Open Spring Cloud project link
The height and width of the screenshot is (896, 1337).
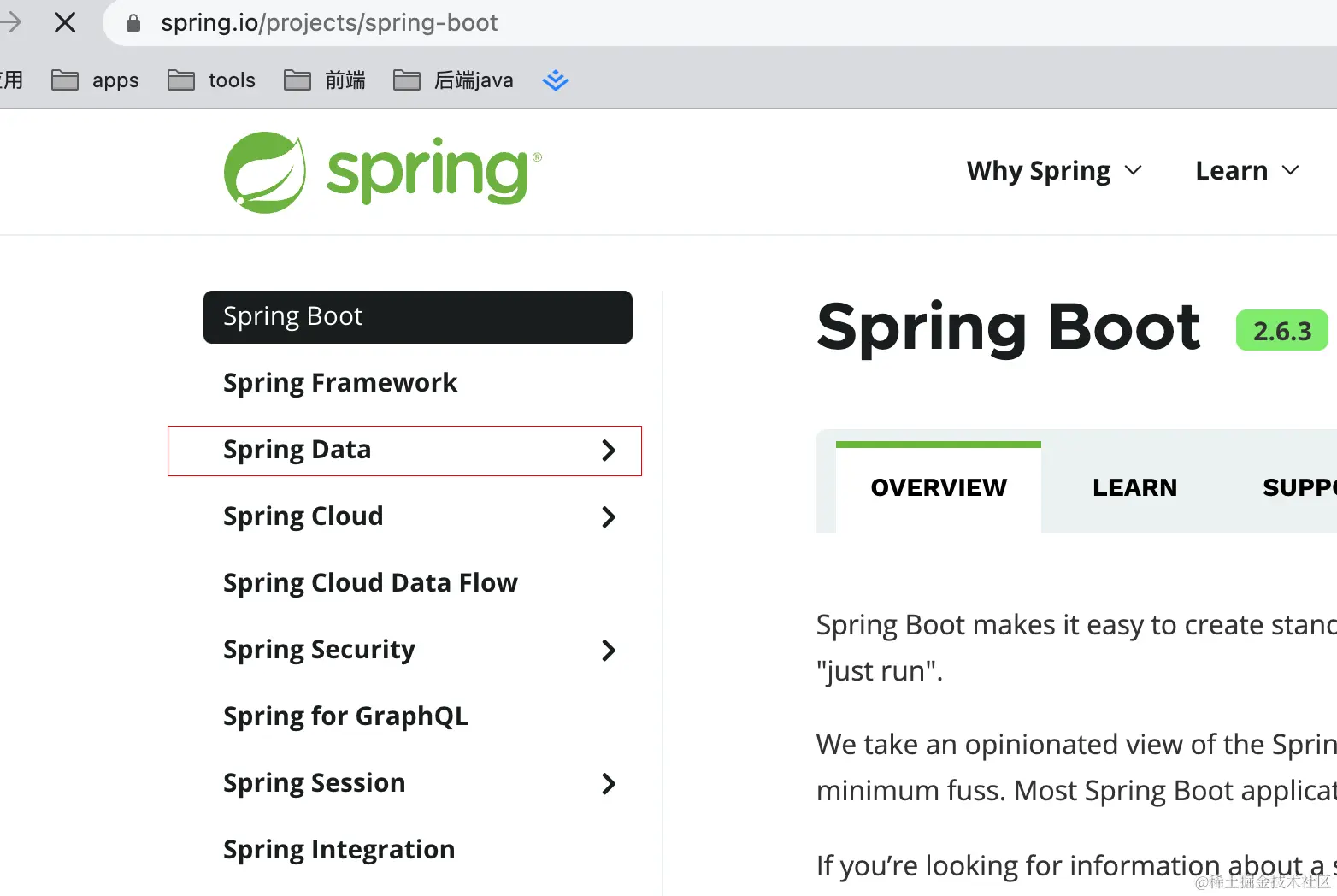[x=303, y=516]
